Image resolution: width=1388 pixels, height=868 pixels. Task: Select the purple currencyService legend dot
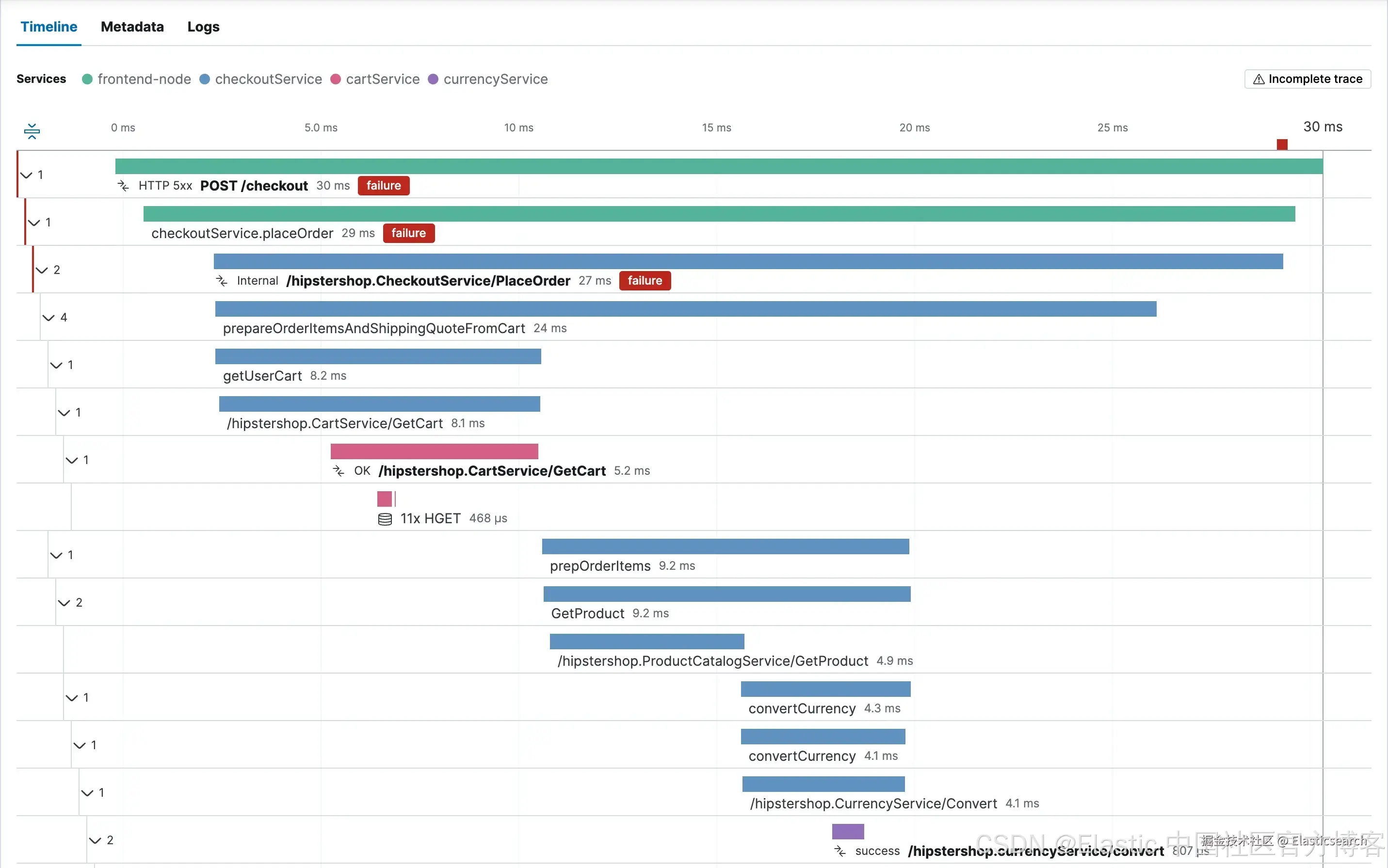(x=433, y=79)
